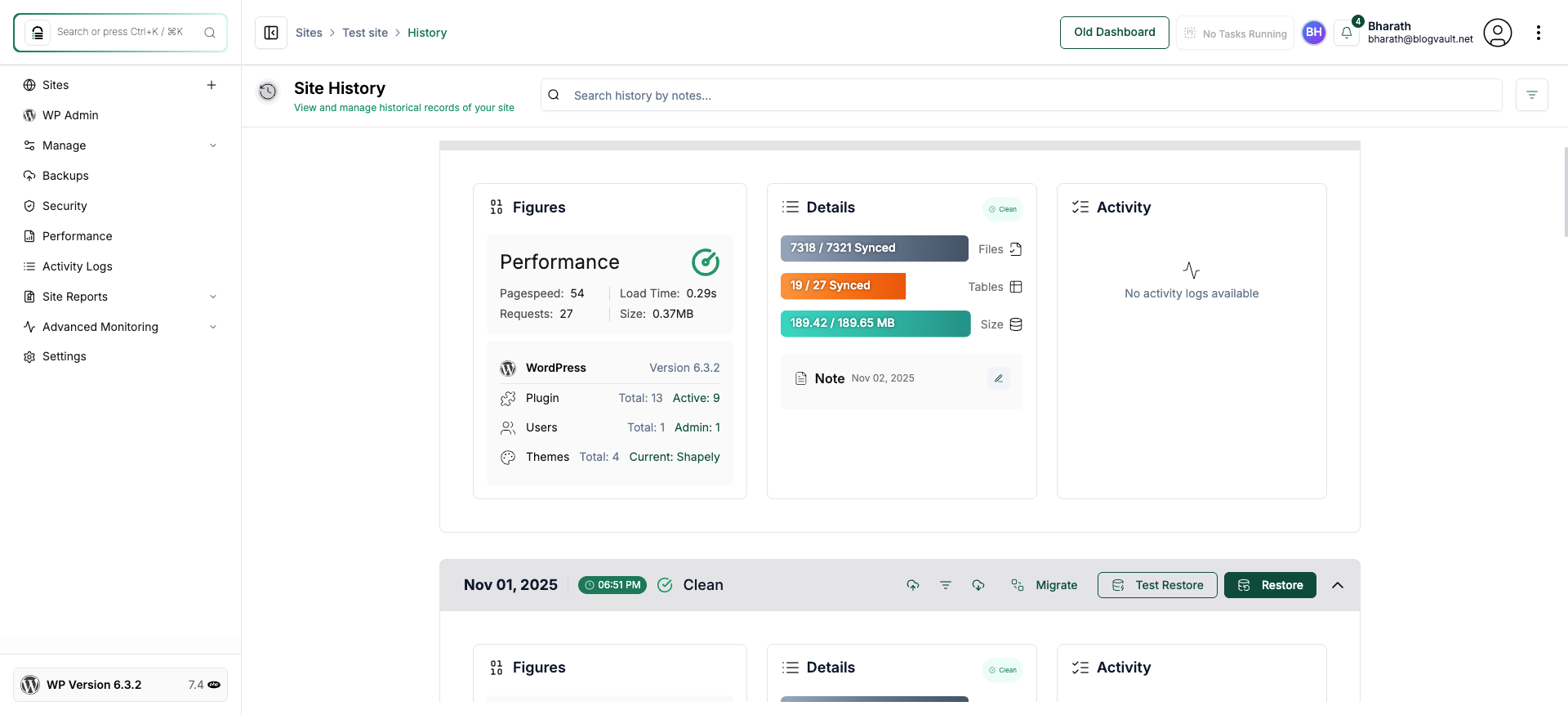
Task: Click the 06:51 PM time badge
Action: pos(612,585)
